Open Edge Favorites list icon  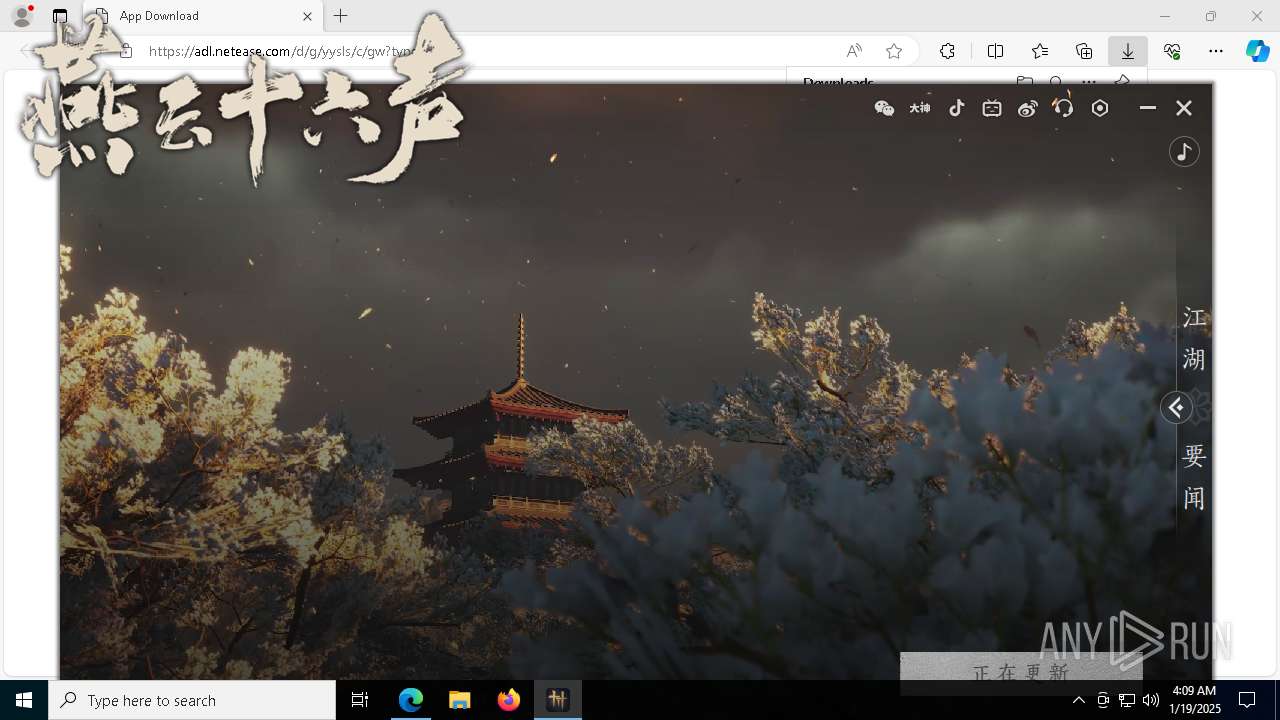pos(1040,51)
